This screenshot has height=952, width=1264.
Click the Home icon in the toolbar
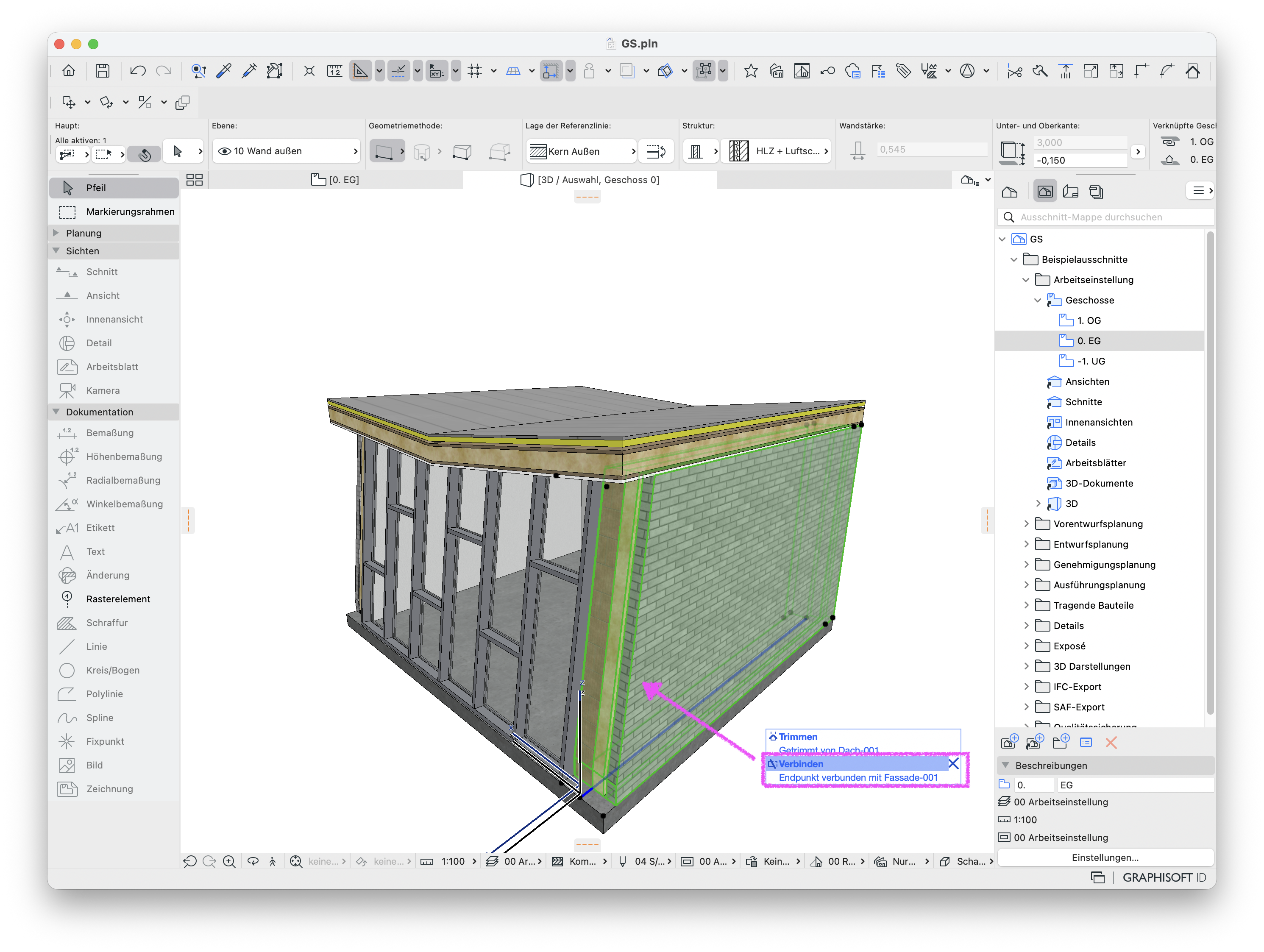coord(69,71)
